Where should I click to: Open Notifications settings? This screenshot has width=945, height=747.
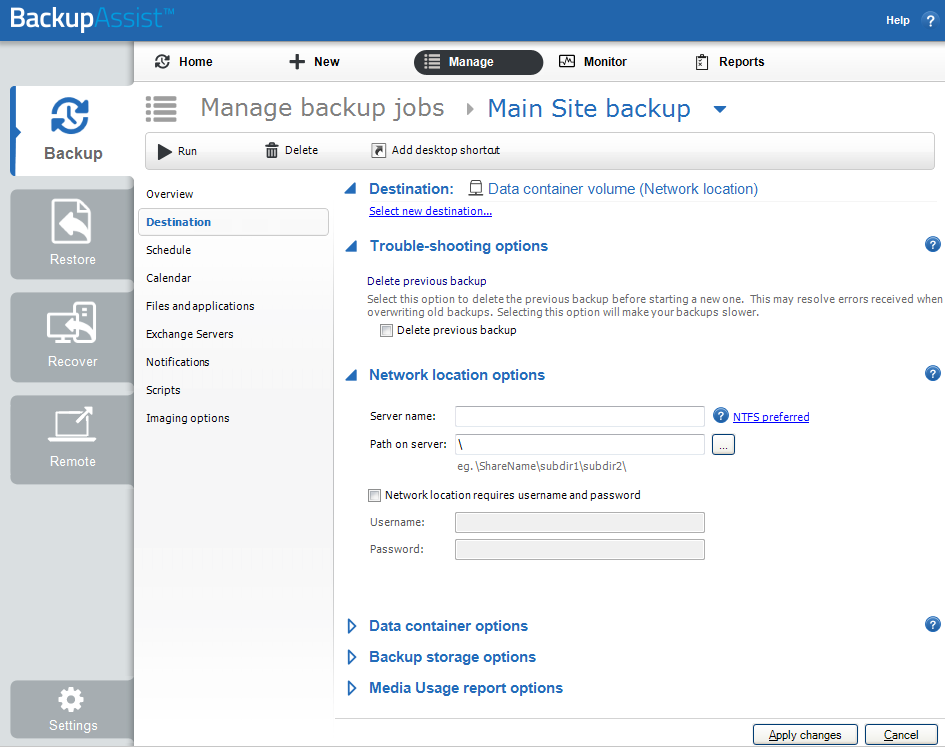pos(177,362)
